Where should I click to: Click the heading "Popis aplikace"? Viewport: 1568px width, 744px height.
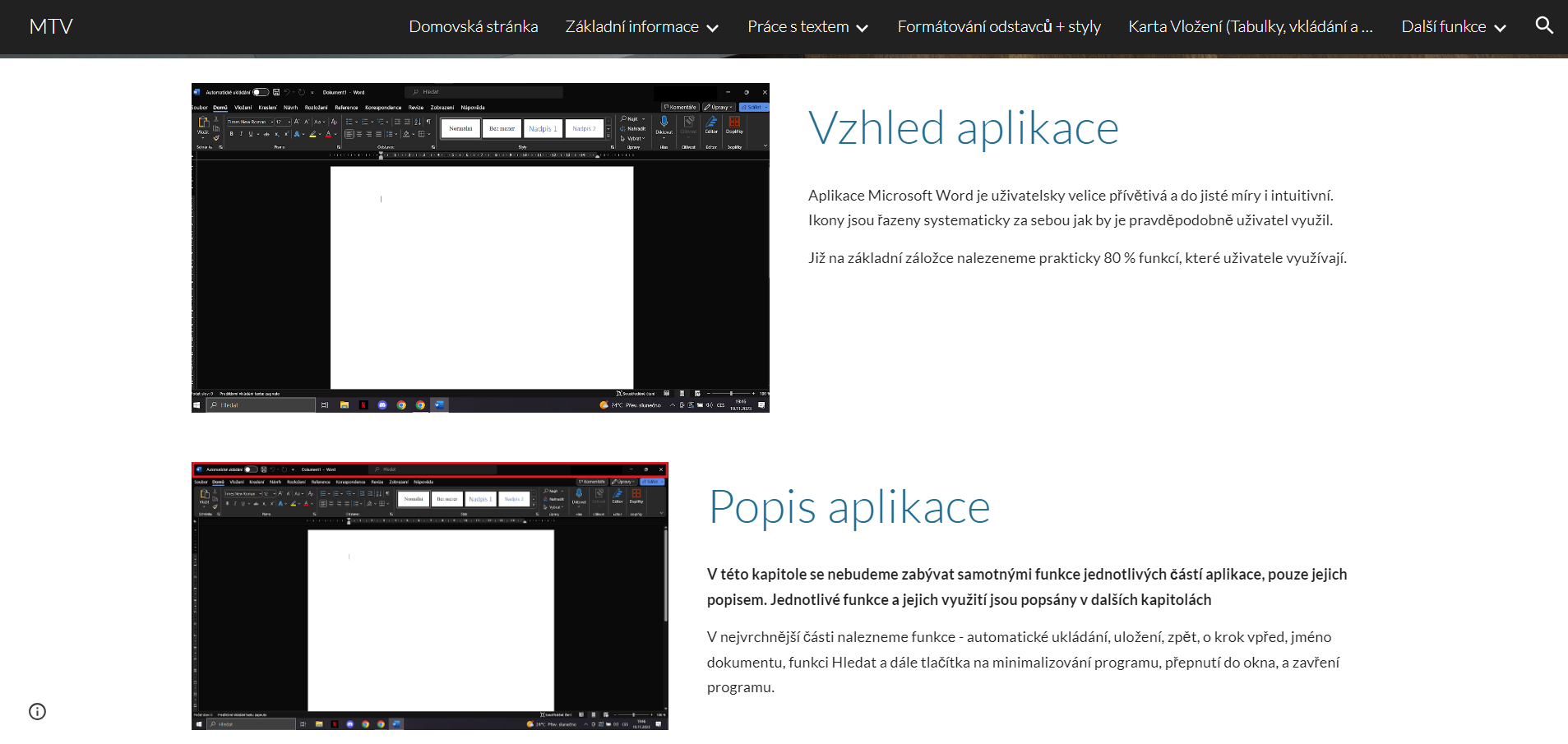pyautogui.click(x=849, y=507)
